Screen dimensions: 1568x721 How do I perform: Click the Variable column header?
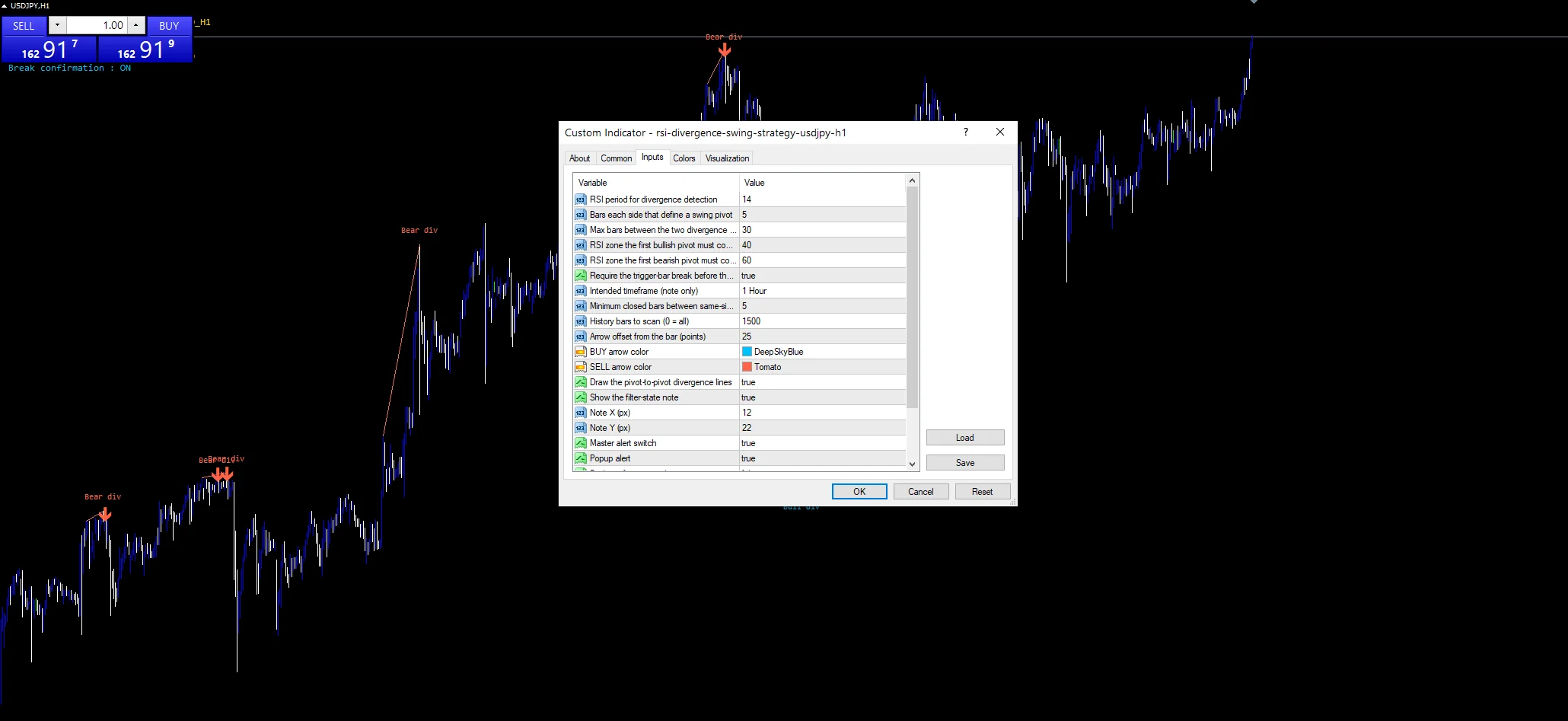point(656,183)
